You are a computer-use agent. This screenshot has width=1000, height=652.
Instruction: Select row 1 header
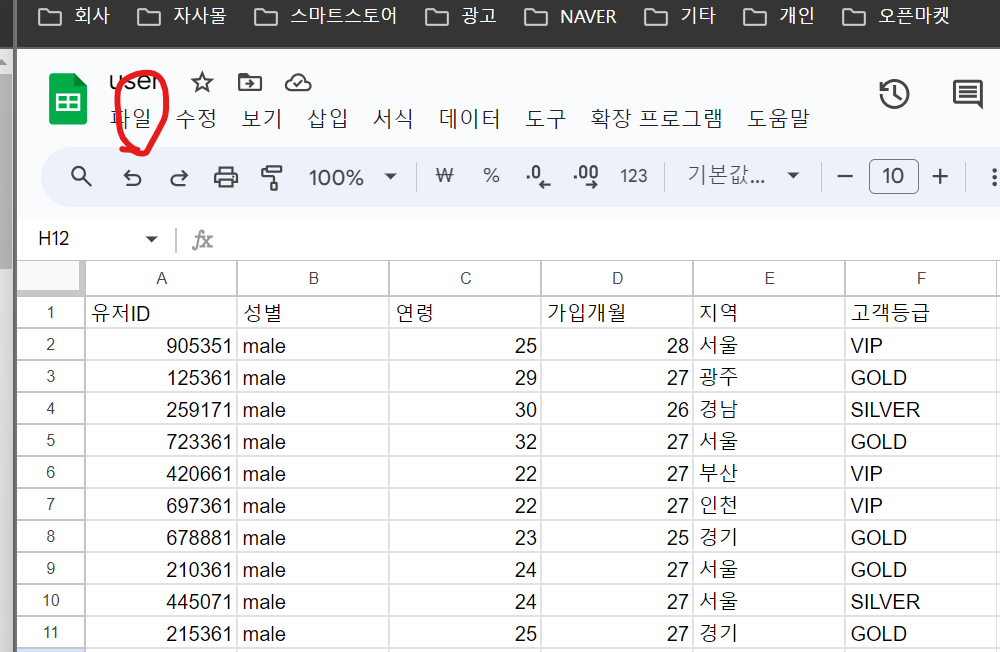click(50, 313)
